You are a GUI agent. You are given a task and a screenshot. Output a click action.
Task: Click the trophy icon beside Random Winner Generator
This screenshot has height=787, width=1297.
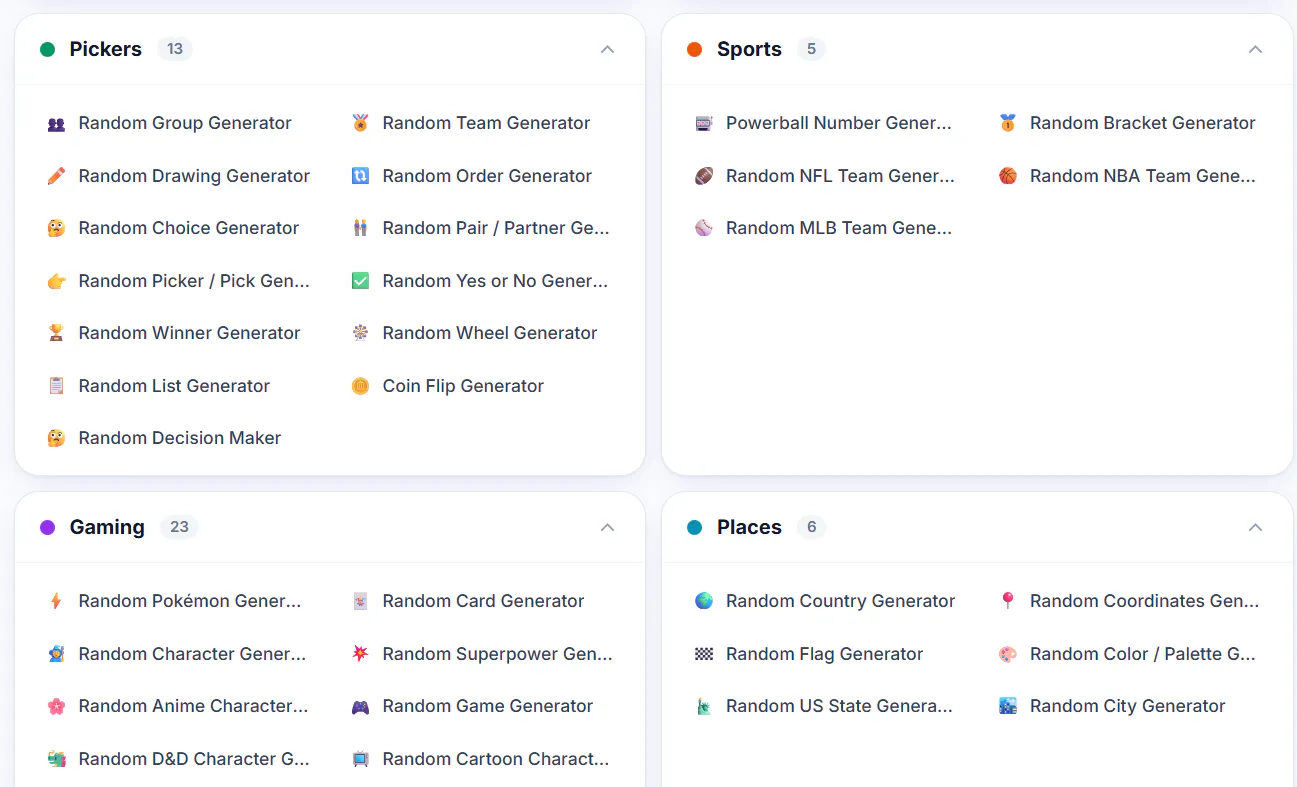click(56, 333)
